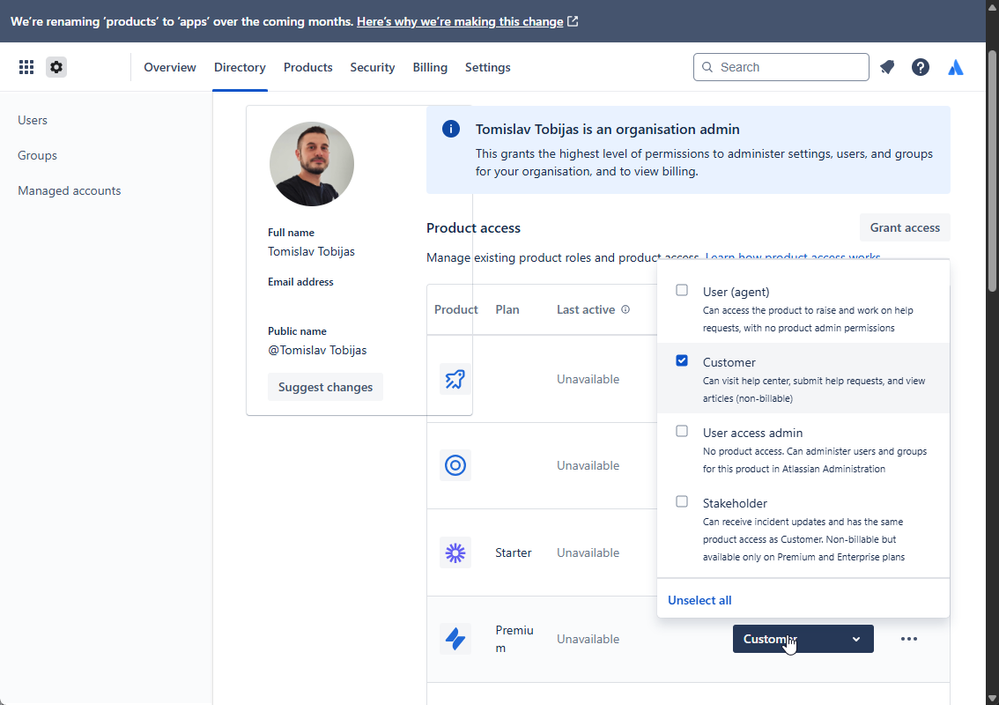Check the User access admin checkbox
This screenshot has height=705, width=999.
(682, 432)
